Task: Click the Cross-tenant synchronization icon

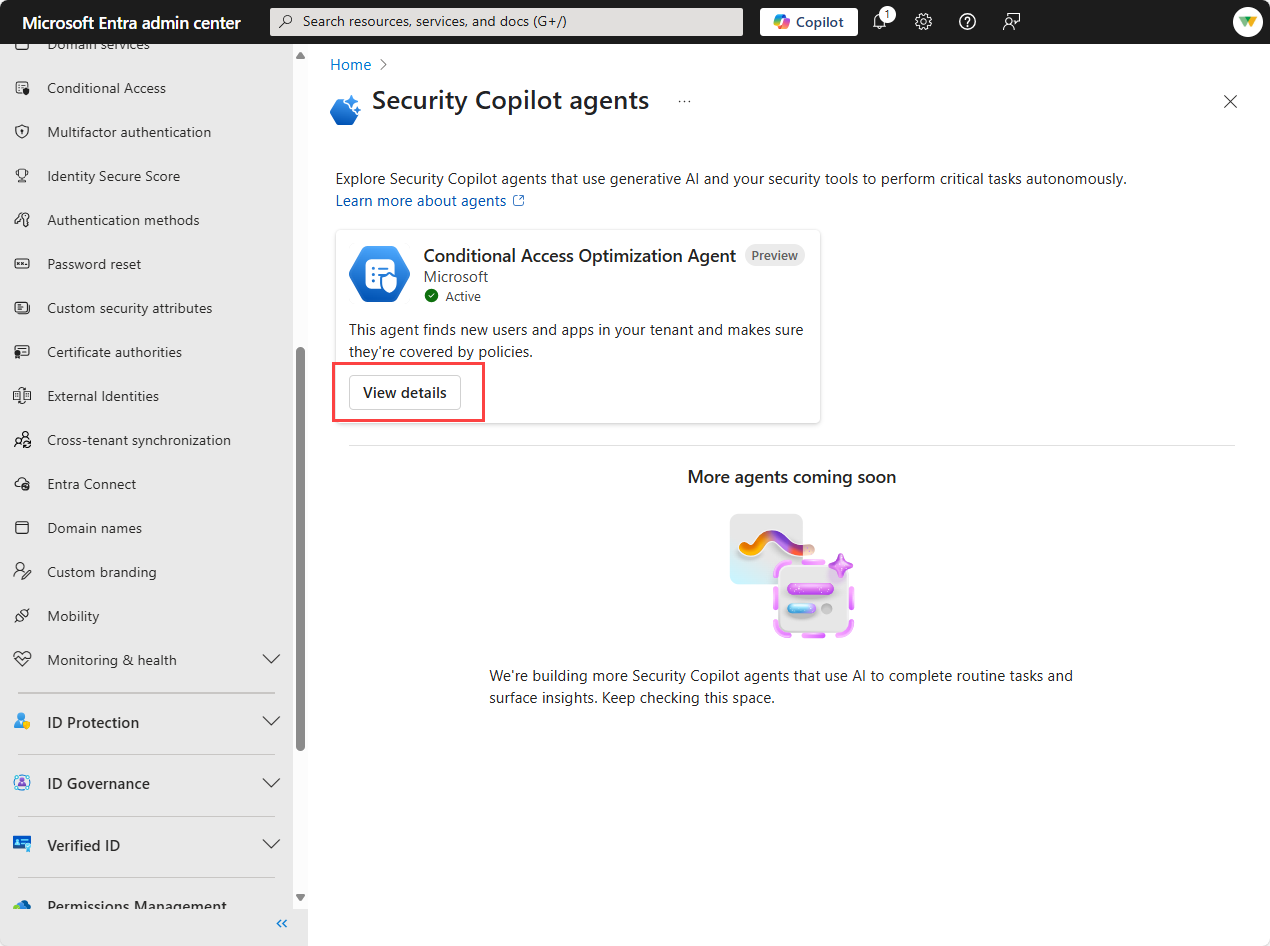Action: [x=22, y=440]
